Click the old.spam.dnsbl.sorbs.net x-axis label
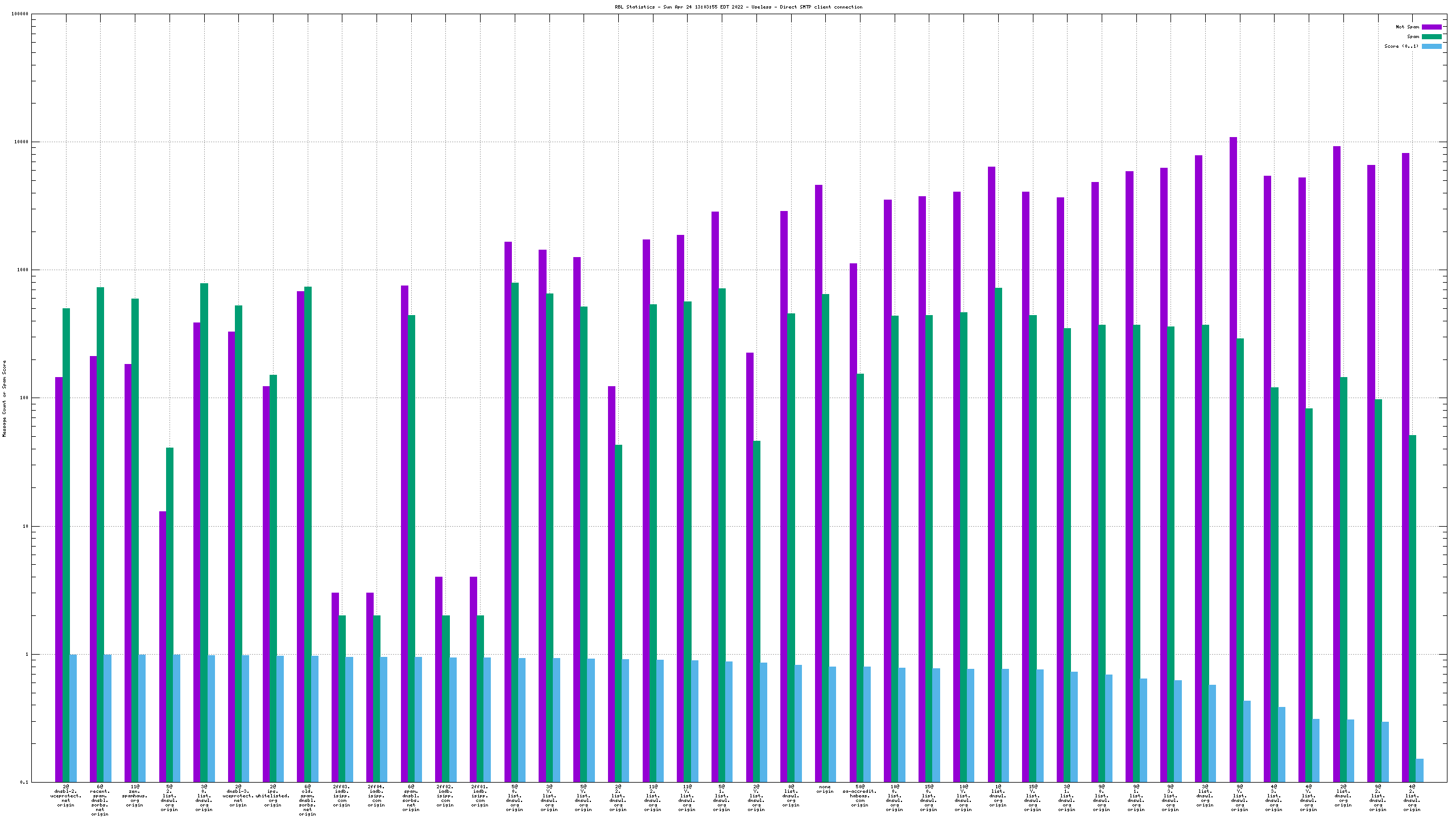1456x819 pixels. 308,800
